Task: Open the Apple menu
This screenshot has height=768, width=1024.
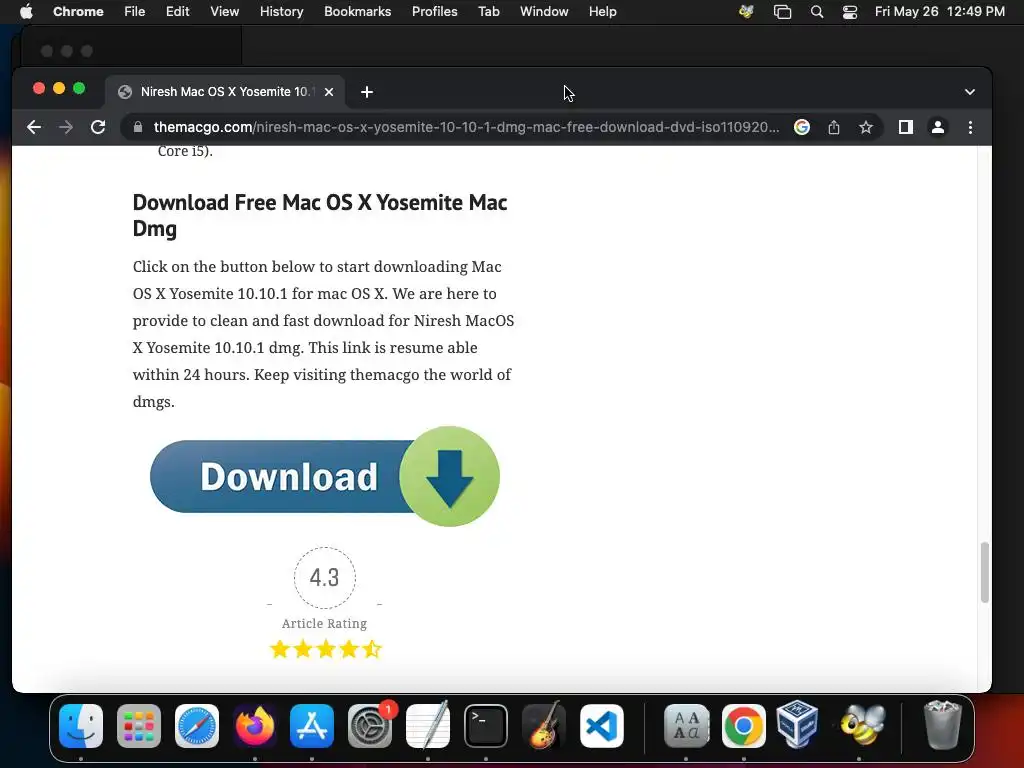Action: (x=26, y=12)
